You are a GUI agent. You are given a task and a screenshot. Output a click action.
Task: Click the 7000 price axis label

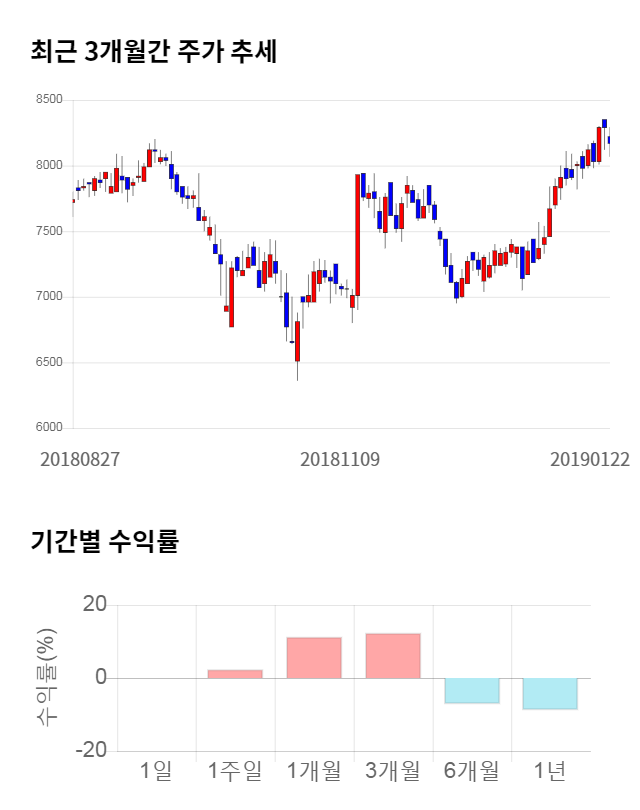(49, 297)
